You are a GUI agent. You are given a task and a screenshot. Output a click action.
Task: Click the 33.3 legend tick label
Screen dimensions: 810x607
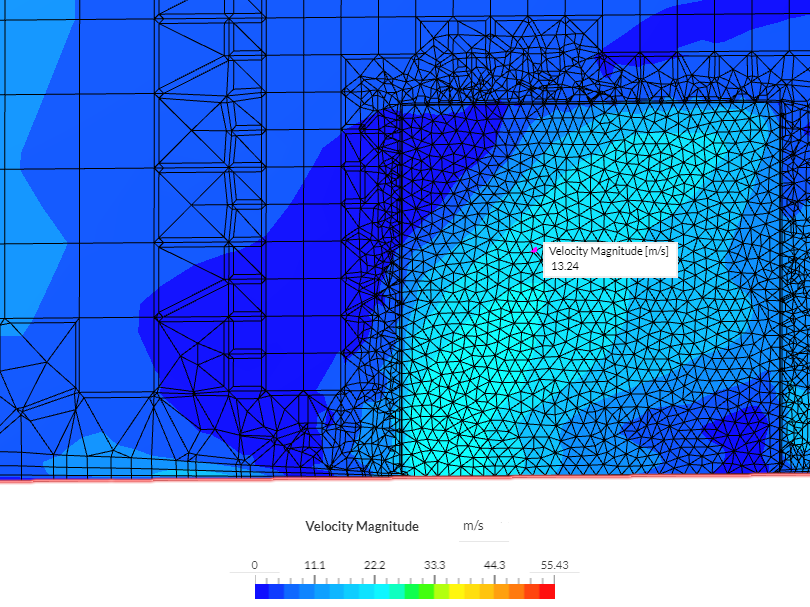click(x=434, y=565)
